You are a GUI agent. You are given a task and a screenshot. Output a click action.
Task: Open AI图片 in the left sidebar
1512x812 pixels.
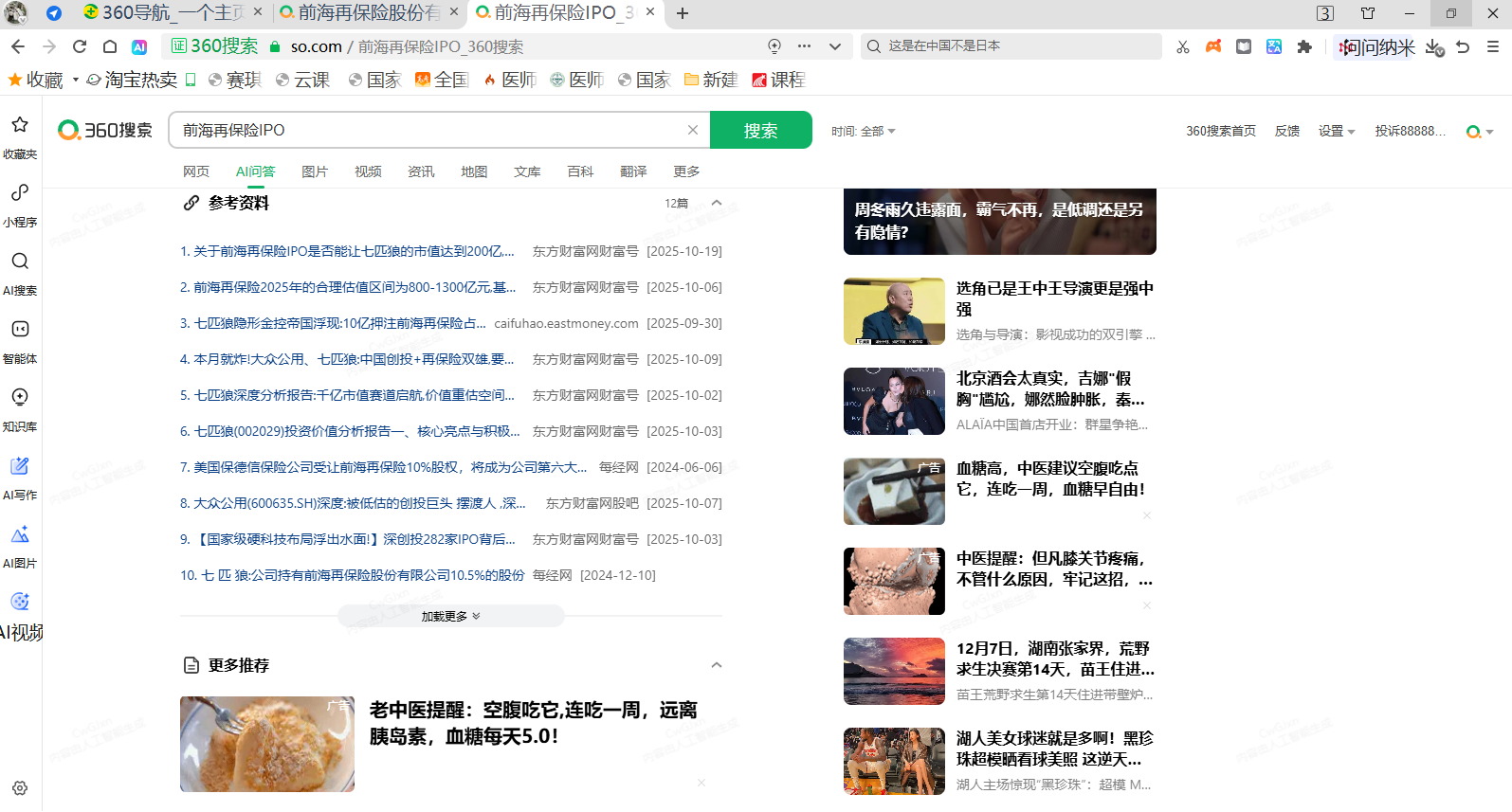coord(20,534)
